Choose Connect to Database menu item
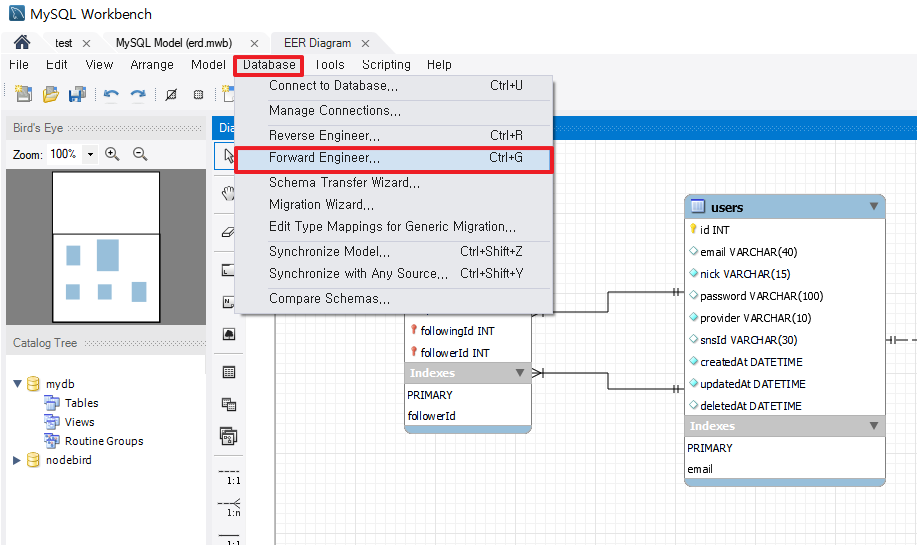 pyautogui.click(x=393, y=86)
